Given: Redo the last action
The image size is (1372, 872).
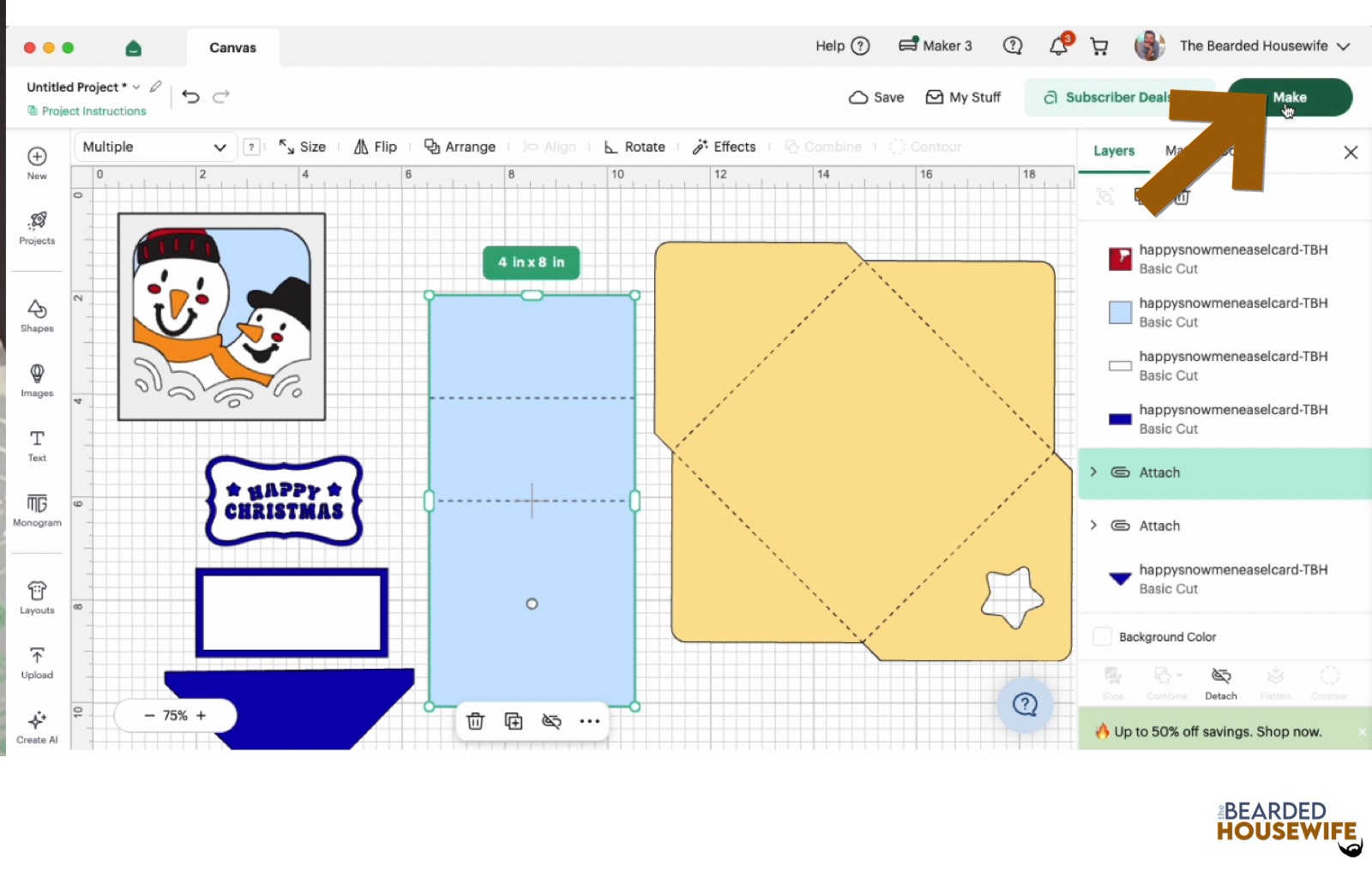Looking at the screenshot, I should [x=221, y=97].
